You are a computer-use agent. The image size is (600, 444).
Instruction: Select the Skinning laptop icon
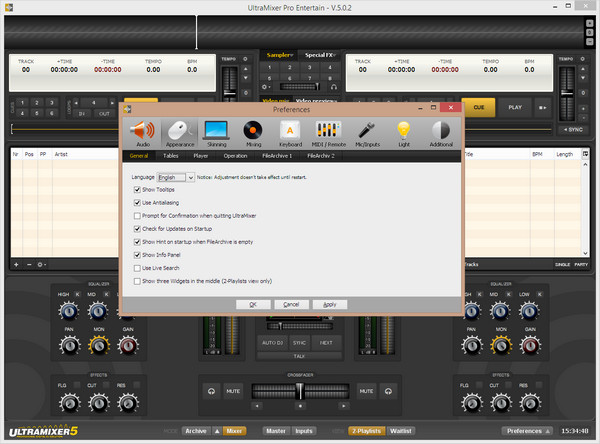pyautogui.click(x=216, y=133)
